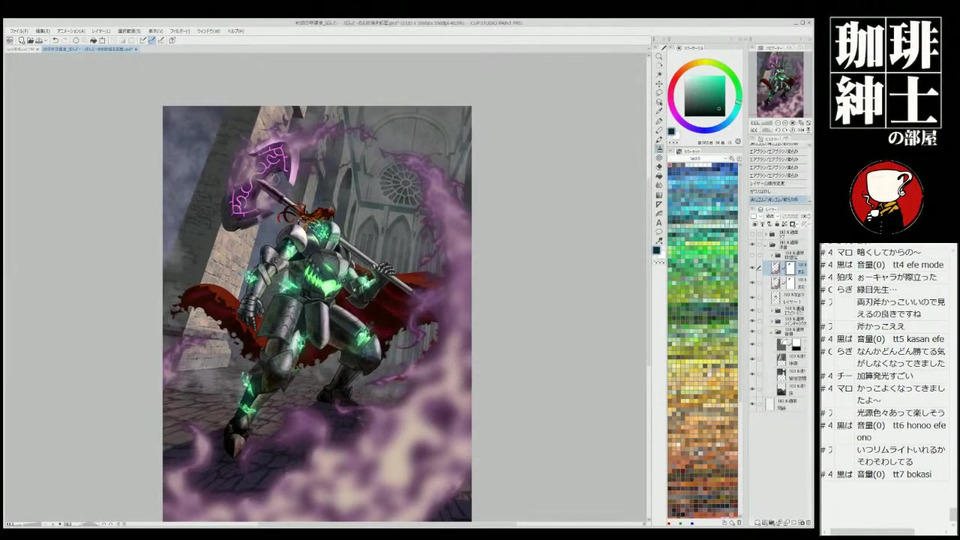Select the Zoom magnifier tool in toolbox

pyautogui.click(x=659, y=57)
